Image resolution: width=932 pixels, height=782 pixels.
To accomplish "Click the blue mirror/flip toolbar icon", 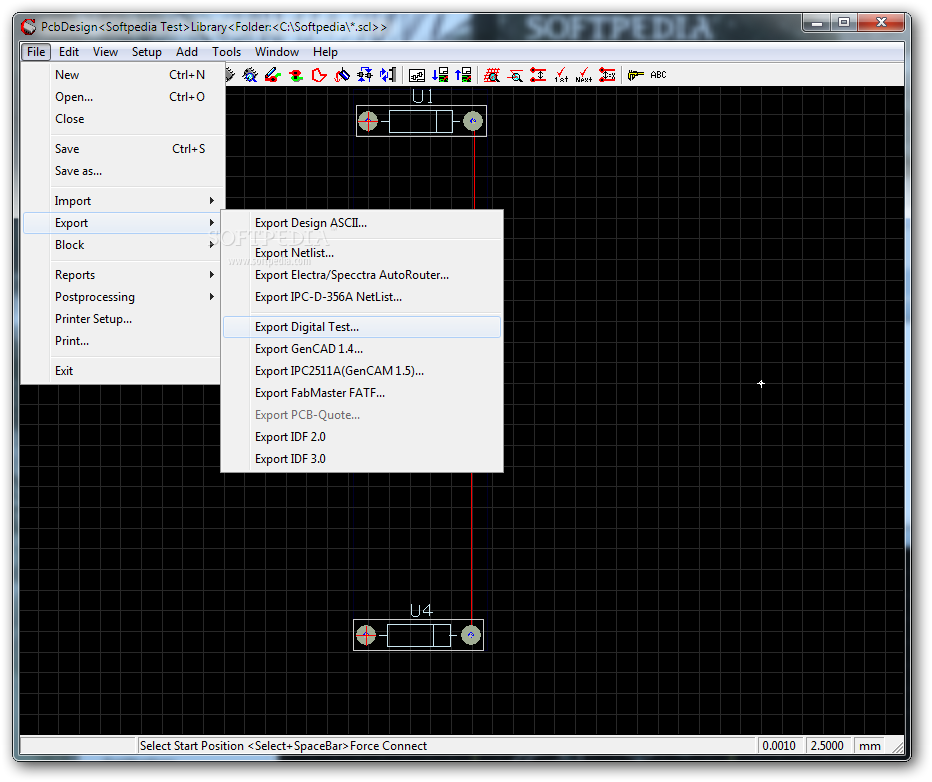I will 388,75.
